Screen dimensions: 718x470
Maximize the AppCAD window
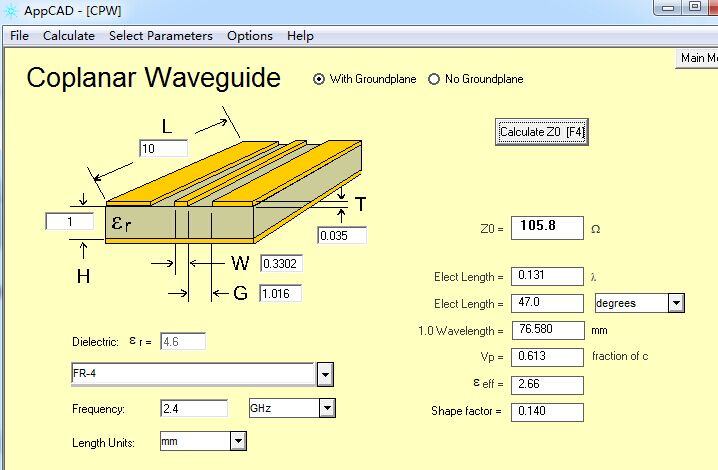click(695, 7)
